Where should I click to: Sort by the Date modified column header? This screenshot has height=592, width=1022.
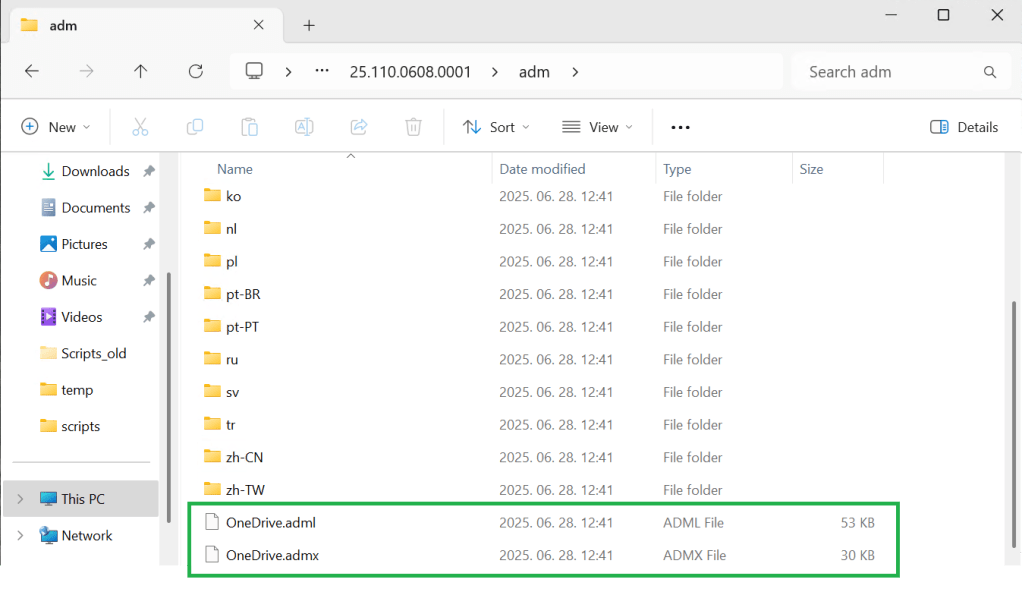543,169
